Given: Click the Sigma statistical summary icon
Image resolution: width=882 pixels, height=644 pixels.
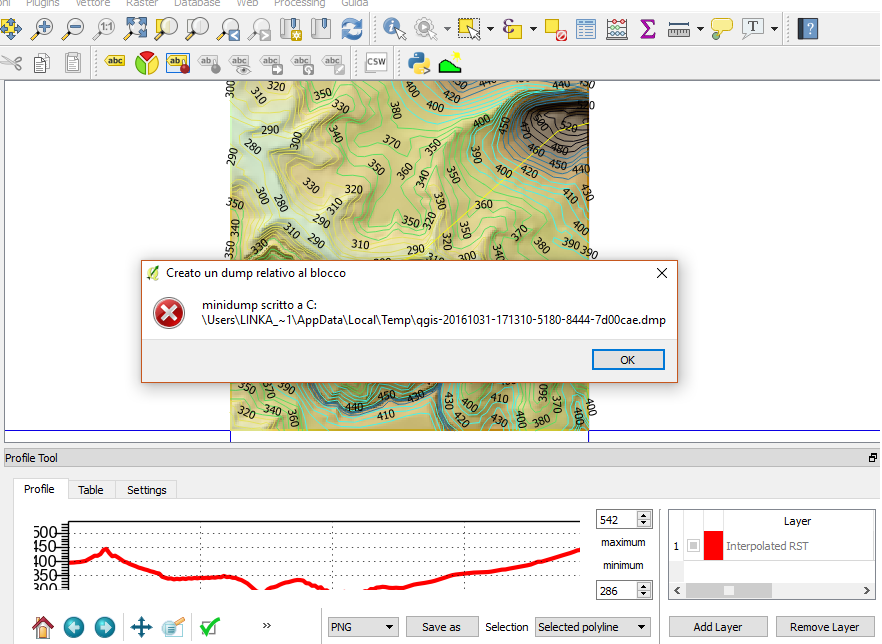Looking at the screenshot, I should tap(648, 27).
